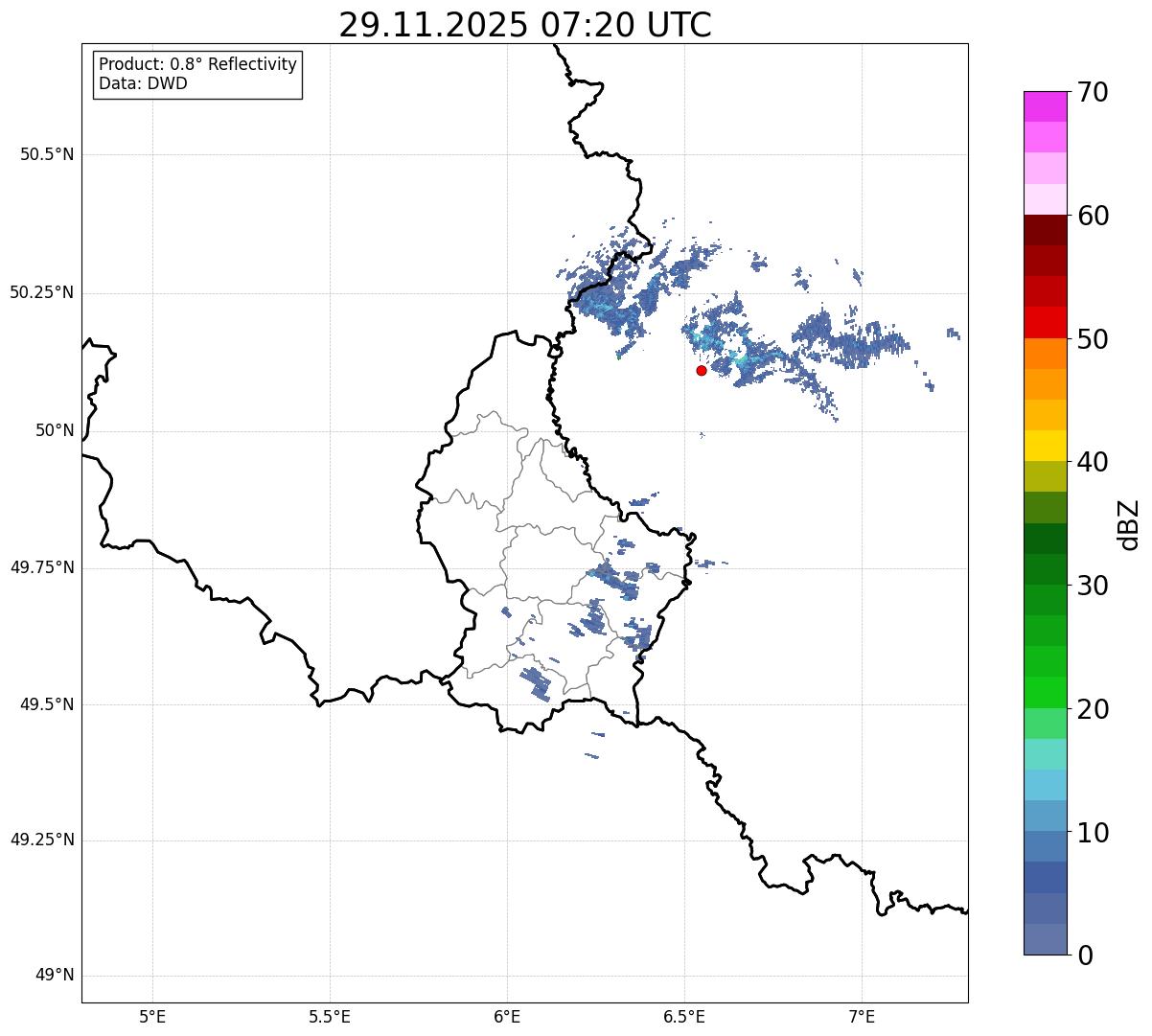Click the "dBZ" colorbar label

[x=1130, y=523]
